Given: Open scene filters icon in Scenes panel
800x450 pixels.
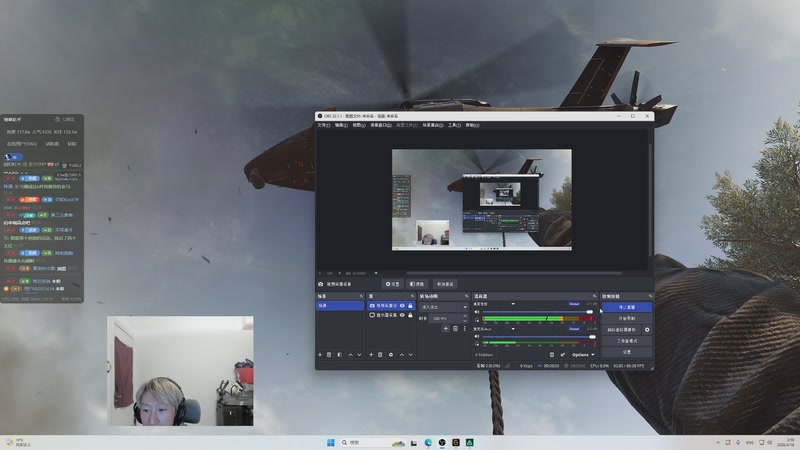Looking at the screenshot, I should click(x=340, y=355).
